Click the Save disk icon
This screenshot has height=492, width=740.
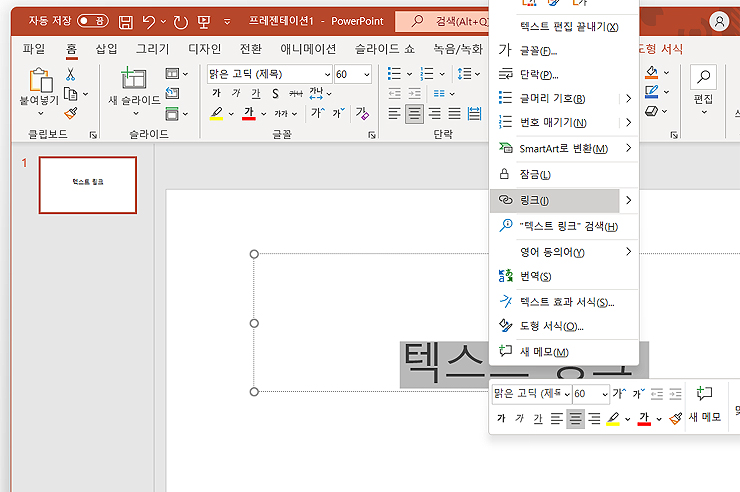pyautogui.click(x=126, y=22)
